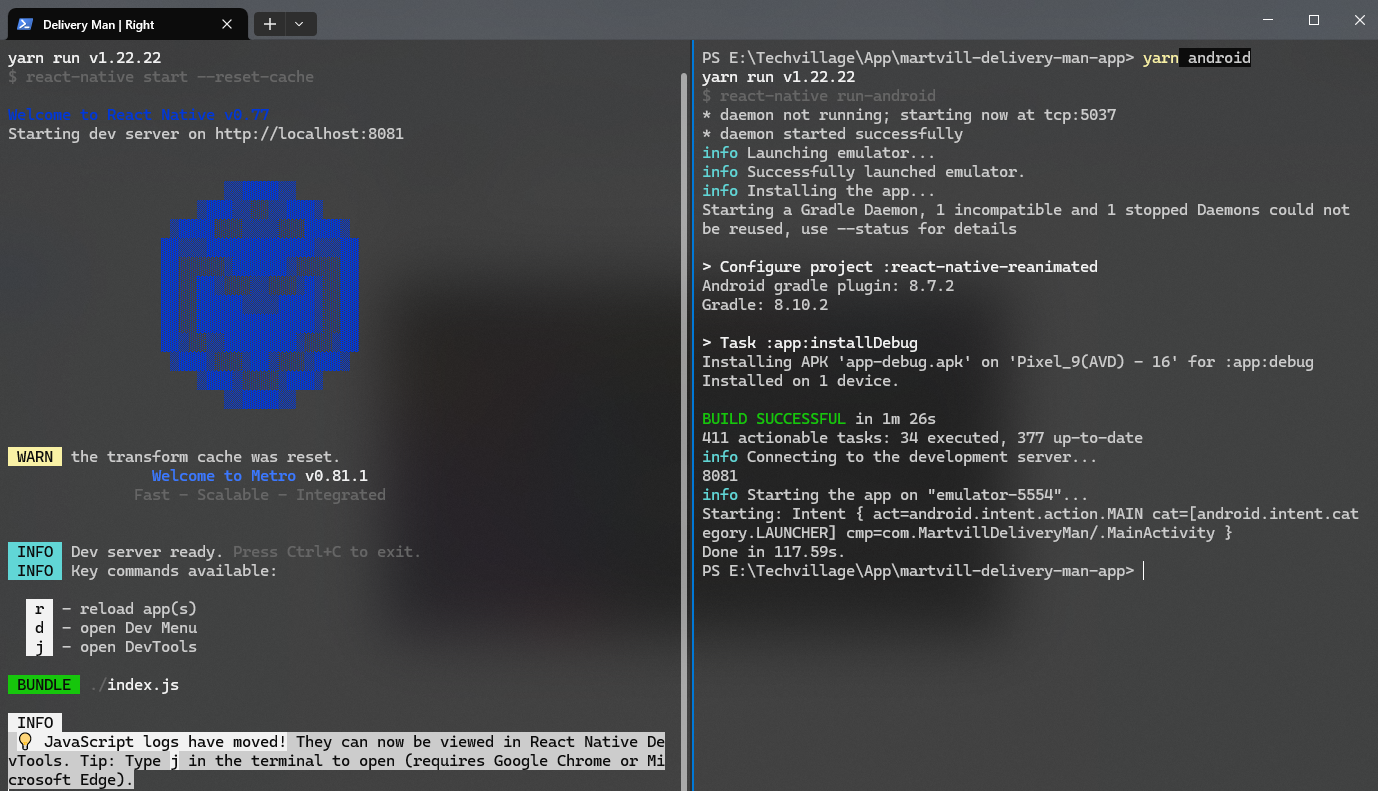Click the blue React ASCII art logo
The image size is (1378, 791).
tap(260, 295)
